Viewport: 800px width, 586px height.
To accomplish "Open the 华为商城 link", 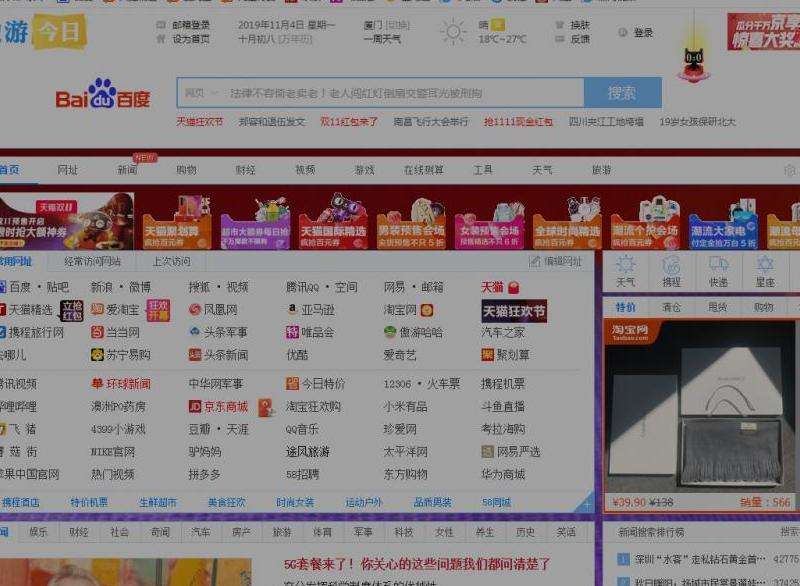I will 503,474.
